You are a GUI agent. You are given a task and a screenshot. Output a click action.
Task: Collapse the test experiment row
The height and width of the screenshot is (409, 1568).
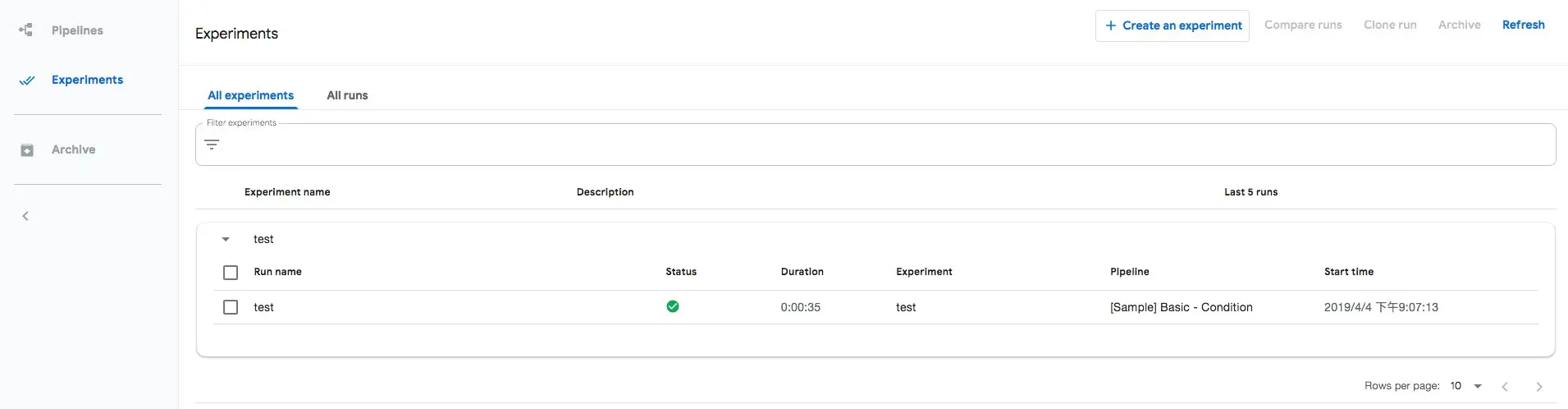pos(226,239)
